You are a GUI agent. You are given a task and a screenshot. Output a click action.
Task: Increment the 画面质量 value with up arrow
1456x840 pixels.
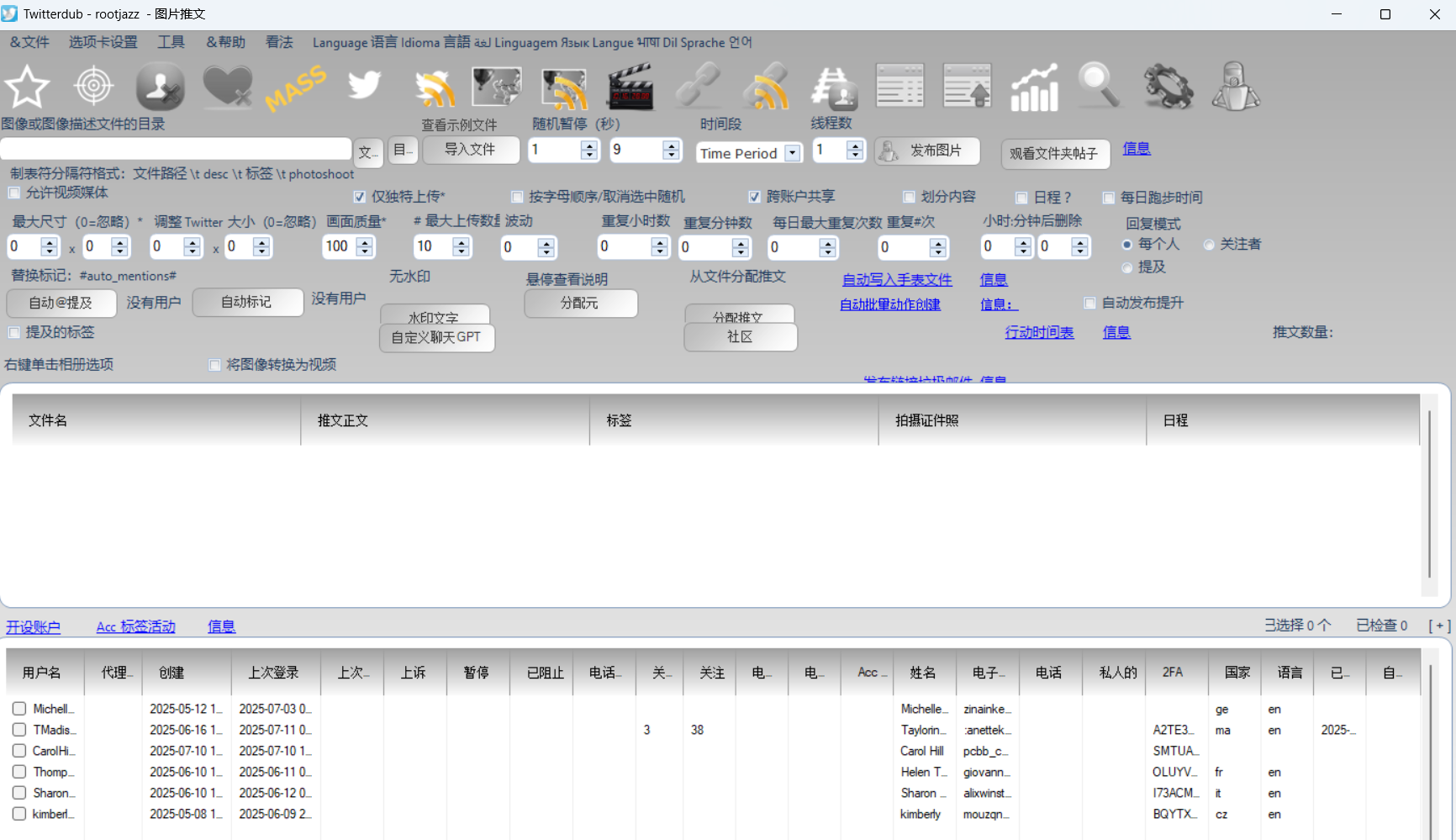(364, 242)
